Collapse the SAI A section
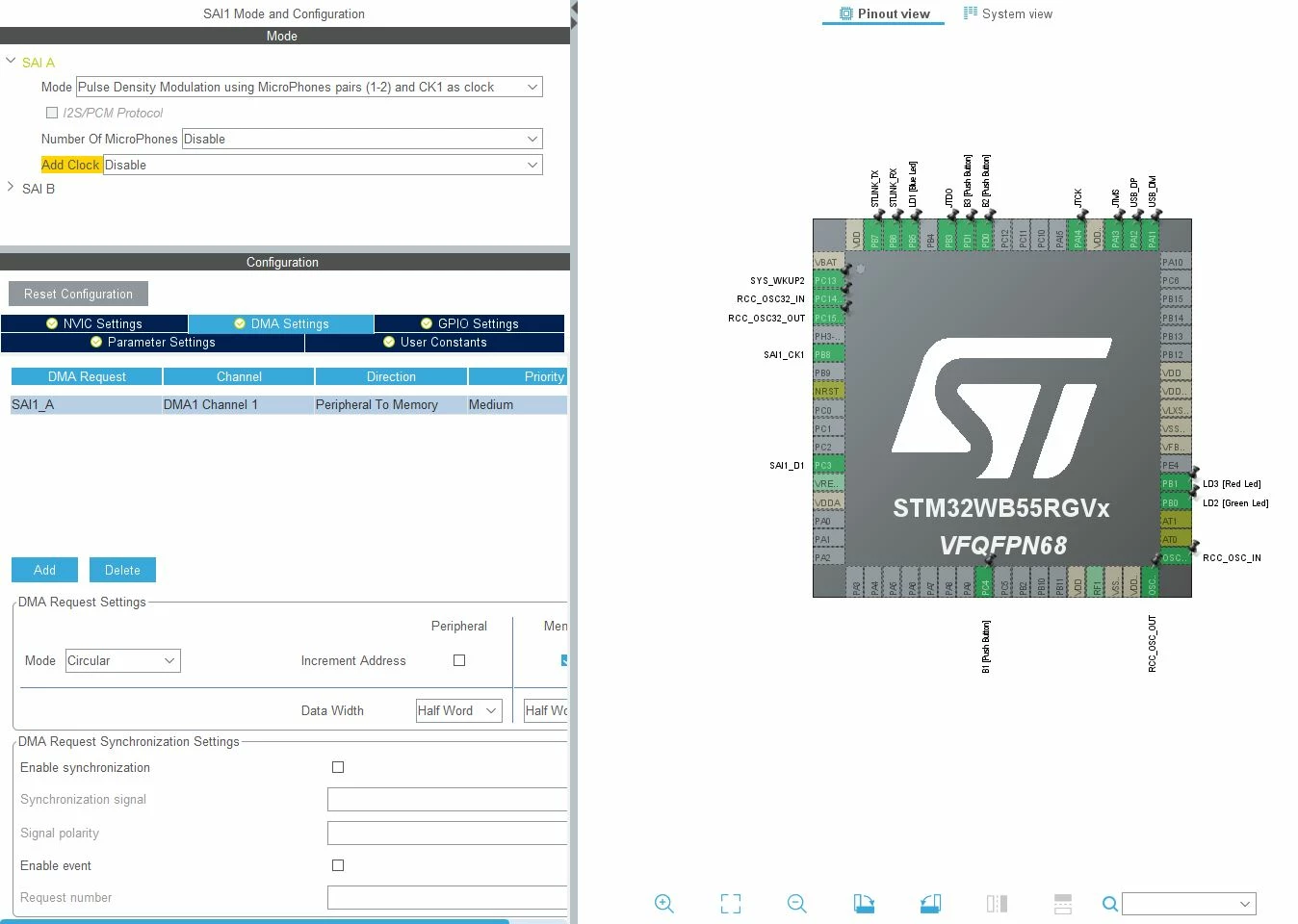Viewport: 1298px width, 924px height. pyautogui.click(x=11, y=62)
